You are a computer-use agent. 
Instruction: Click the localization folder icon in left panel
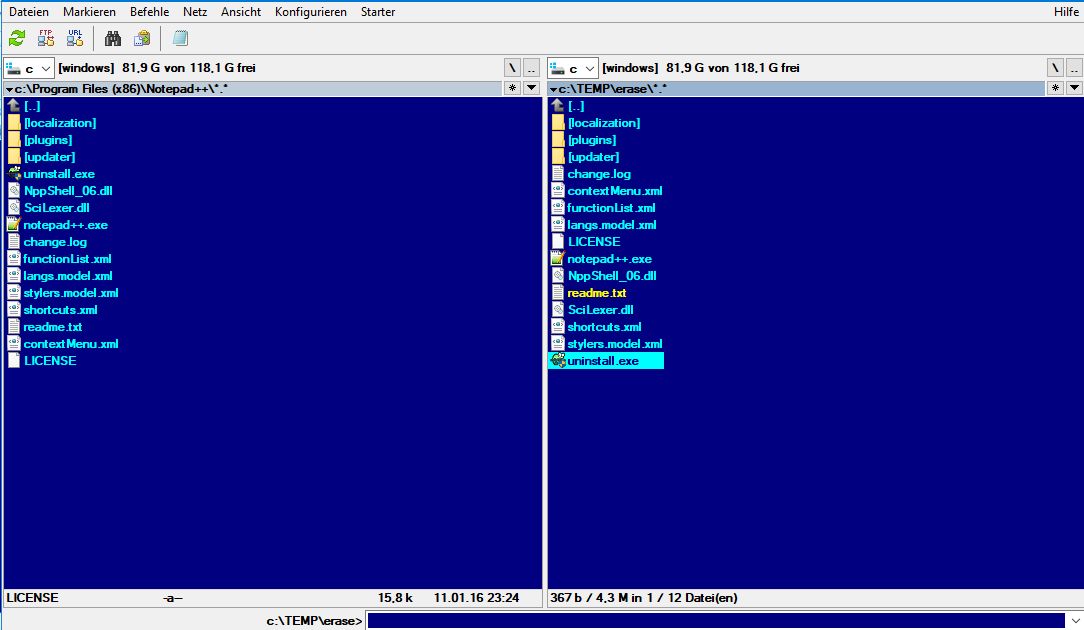tap(14, 123)
